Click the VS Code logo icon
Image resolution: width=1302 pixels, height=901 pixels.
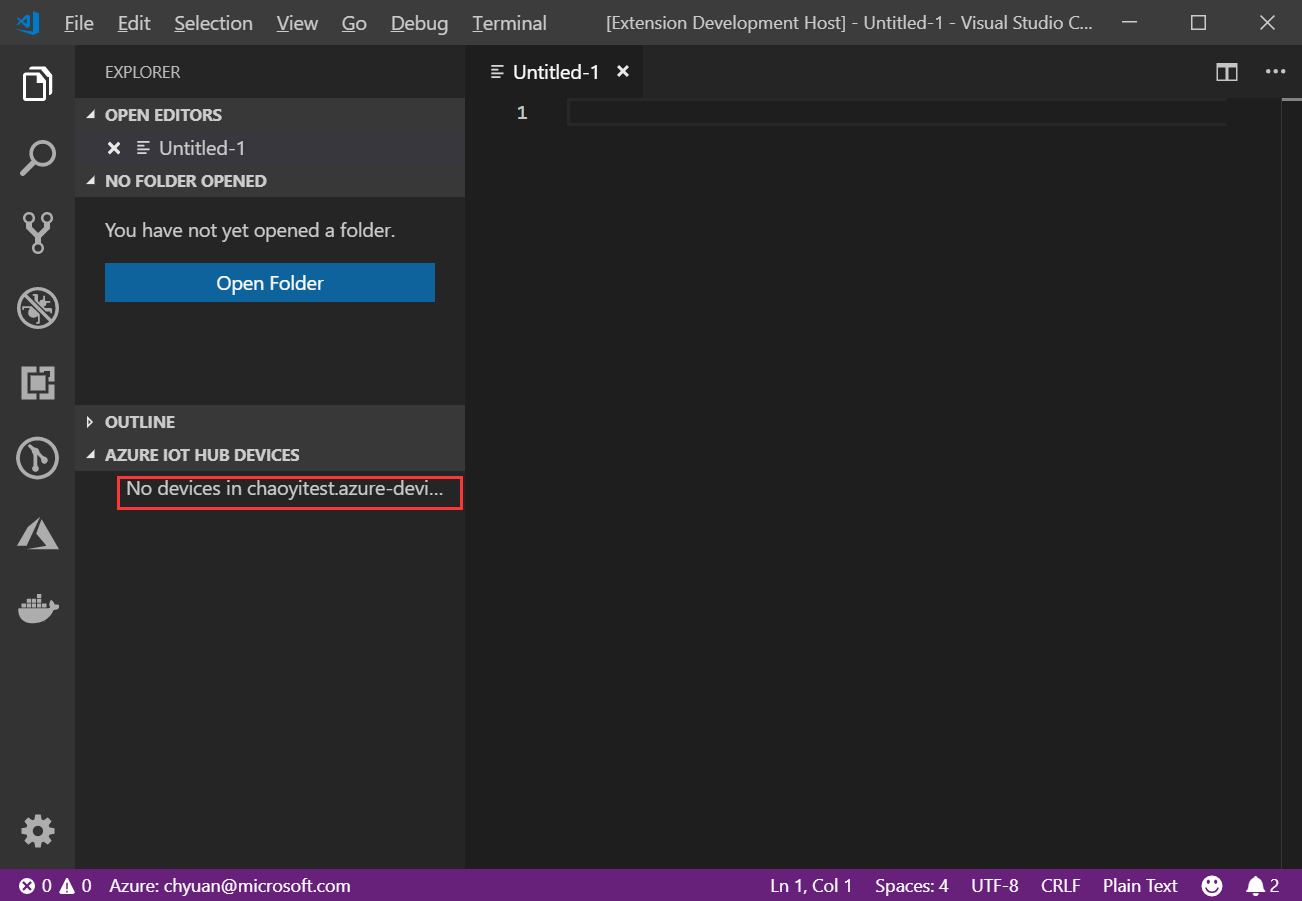pyautogui.click(x=28, y=22)
